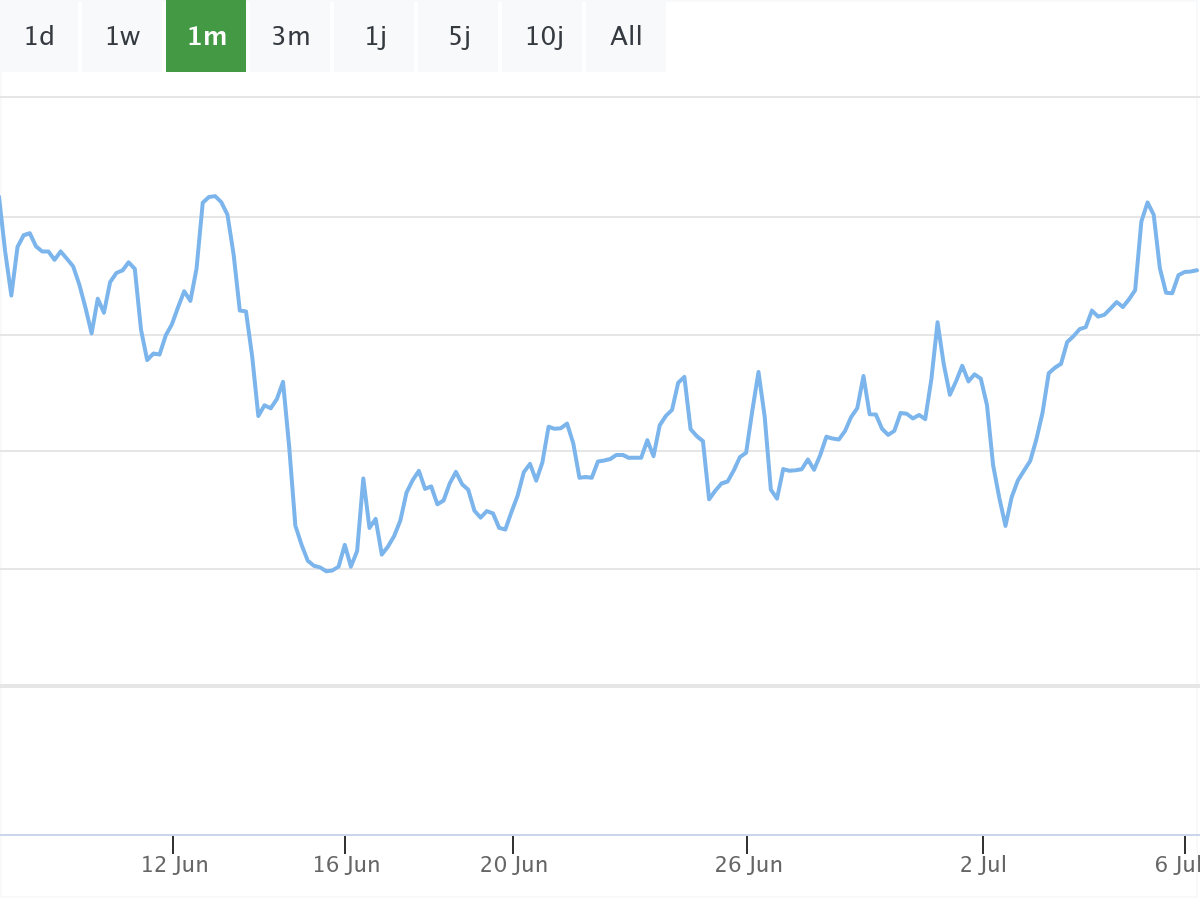Click the 16 Jun date label
Viewport: 1200px width, 900px height.
[x=346, y=865]
